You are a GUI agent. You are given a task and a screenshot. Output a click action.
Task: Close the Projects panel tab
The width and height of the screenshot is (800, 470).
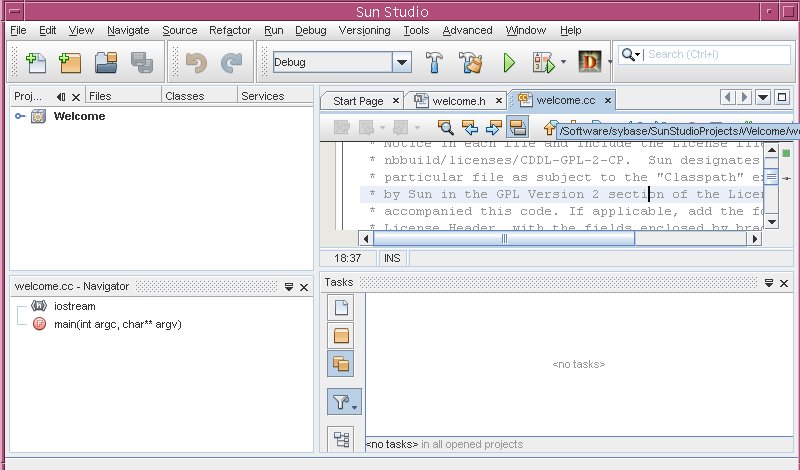[76, 97]
